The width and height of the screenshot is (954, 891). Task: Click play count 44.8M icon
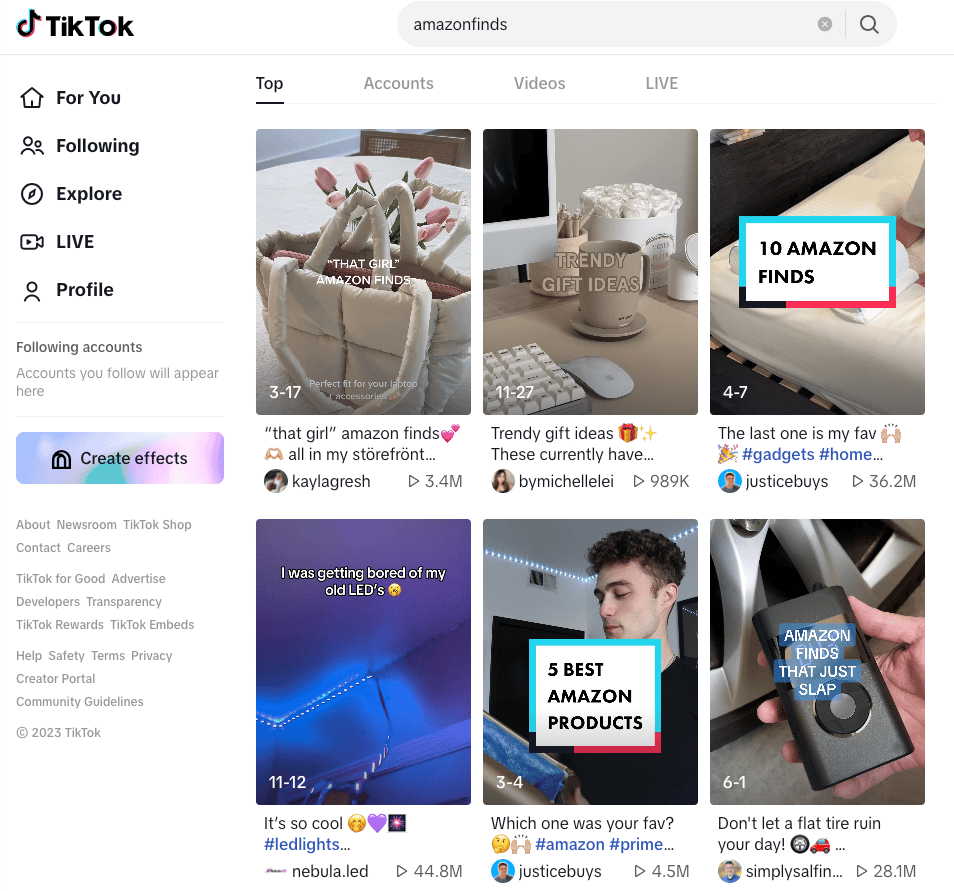(x=402, y=872)
